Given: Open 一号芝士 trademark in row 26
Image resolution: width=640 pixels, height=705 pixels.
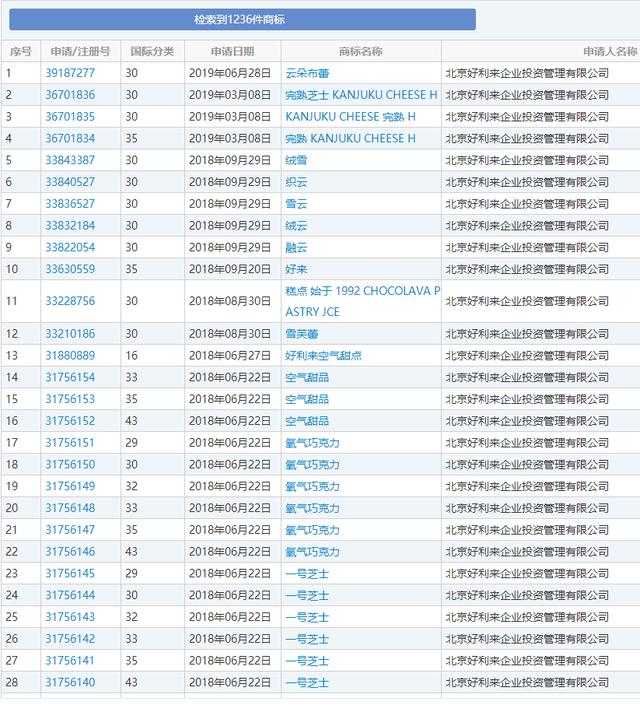Looking at the screenshot, I should pos(307,639).
